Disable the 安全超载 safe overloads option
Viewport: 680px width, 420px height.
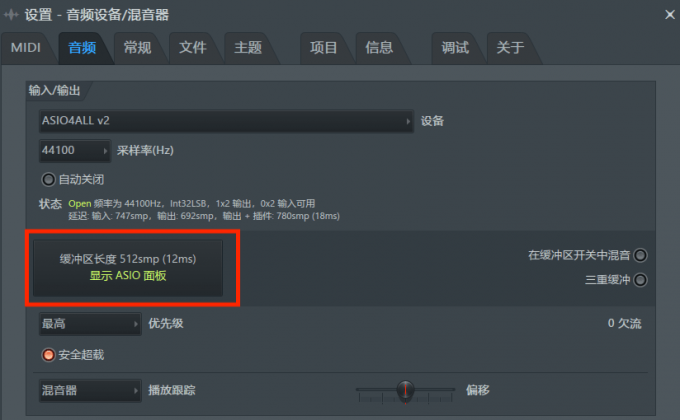point(48,355)
